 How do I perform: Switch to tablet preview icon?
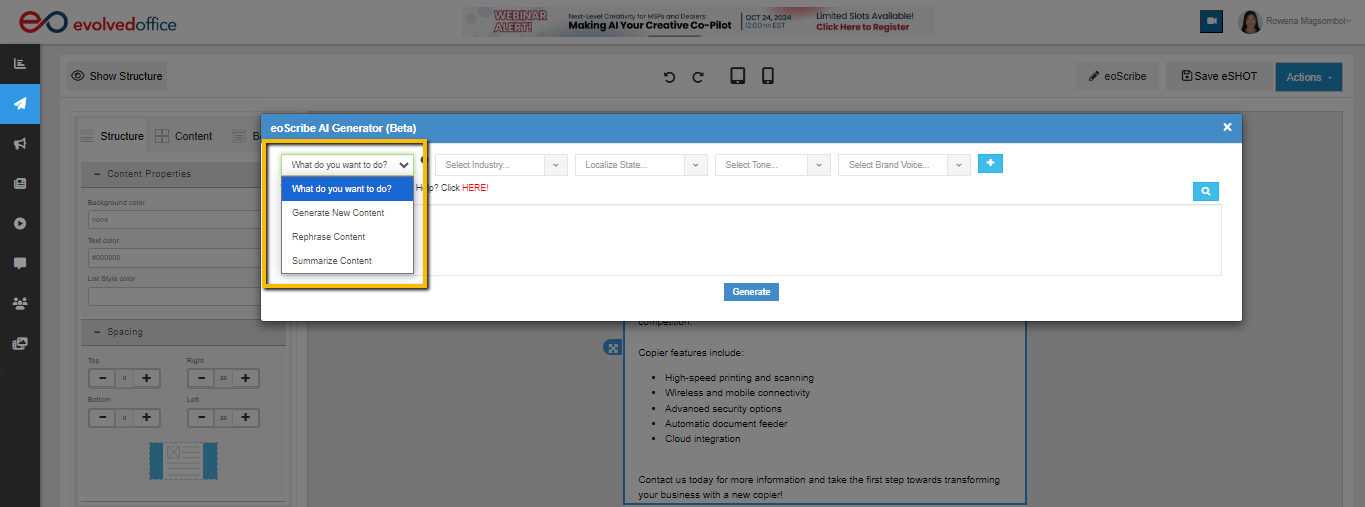(x=738, y=76)
